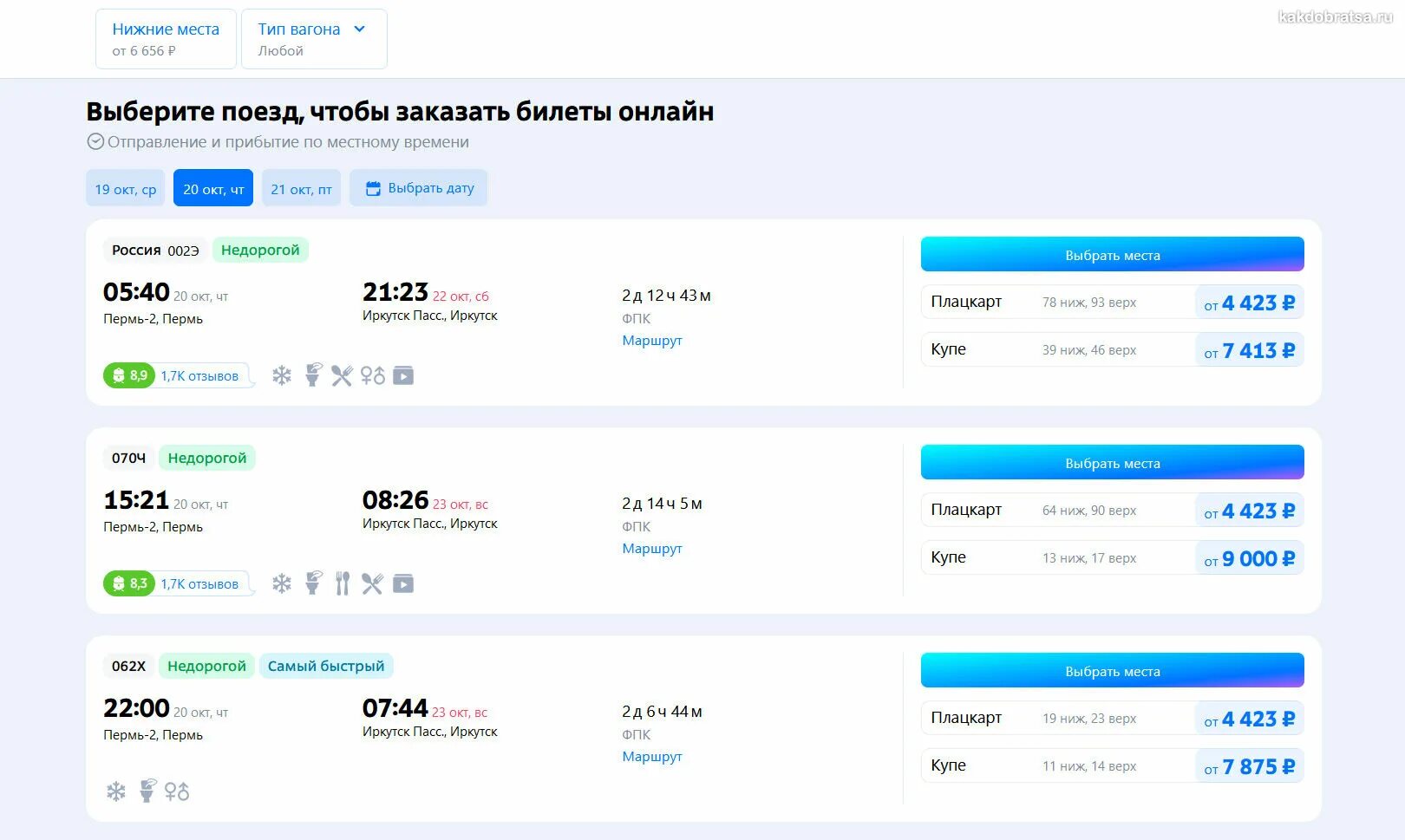Click the restaurant car icon of train 002Э

pos(342,375)
